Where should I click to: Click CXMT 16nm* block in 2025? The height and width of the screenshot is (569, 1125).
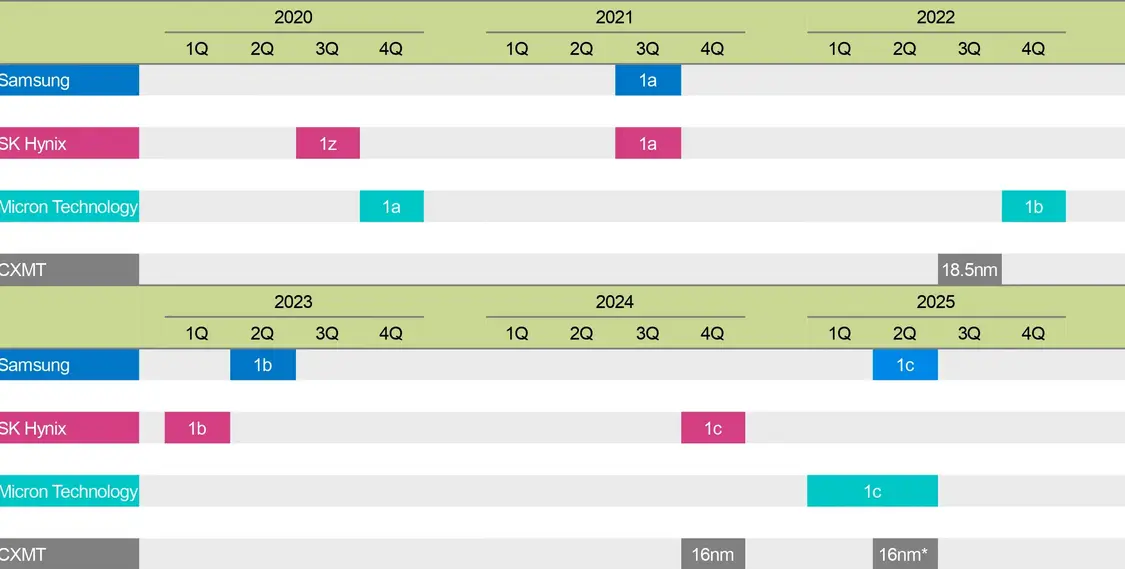pos(905,554)
